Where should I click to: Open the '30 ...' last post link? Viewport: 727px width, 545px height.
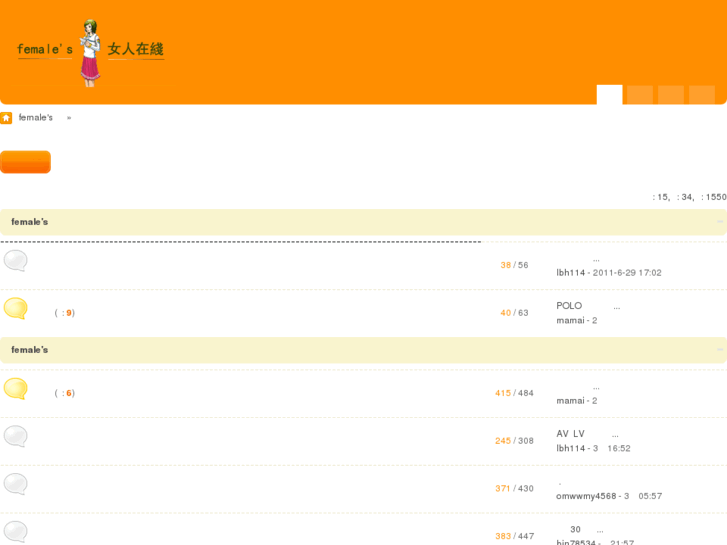587,530
